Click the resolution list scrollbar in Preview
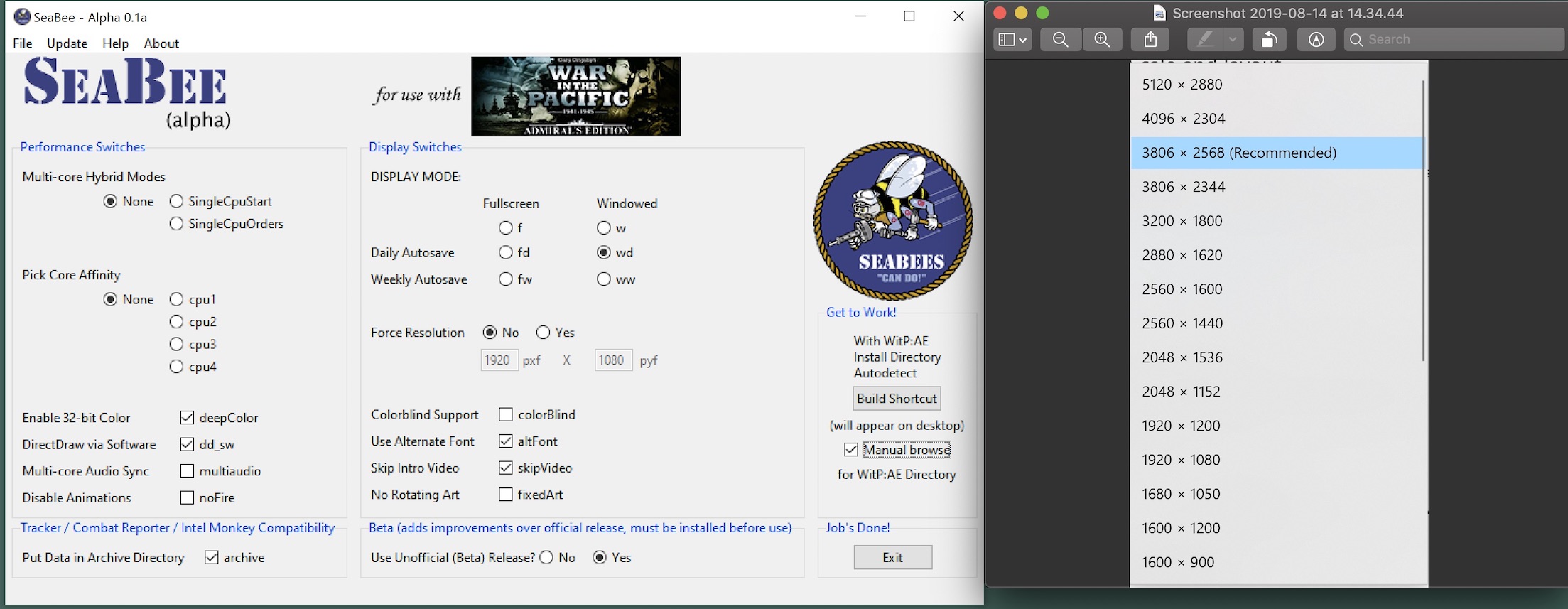 [1424, 220]
